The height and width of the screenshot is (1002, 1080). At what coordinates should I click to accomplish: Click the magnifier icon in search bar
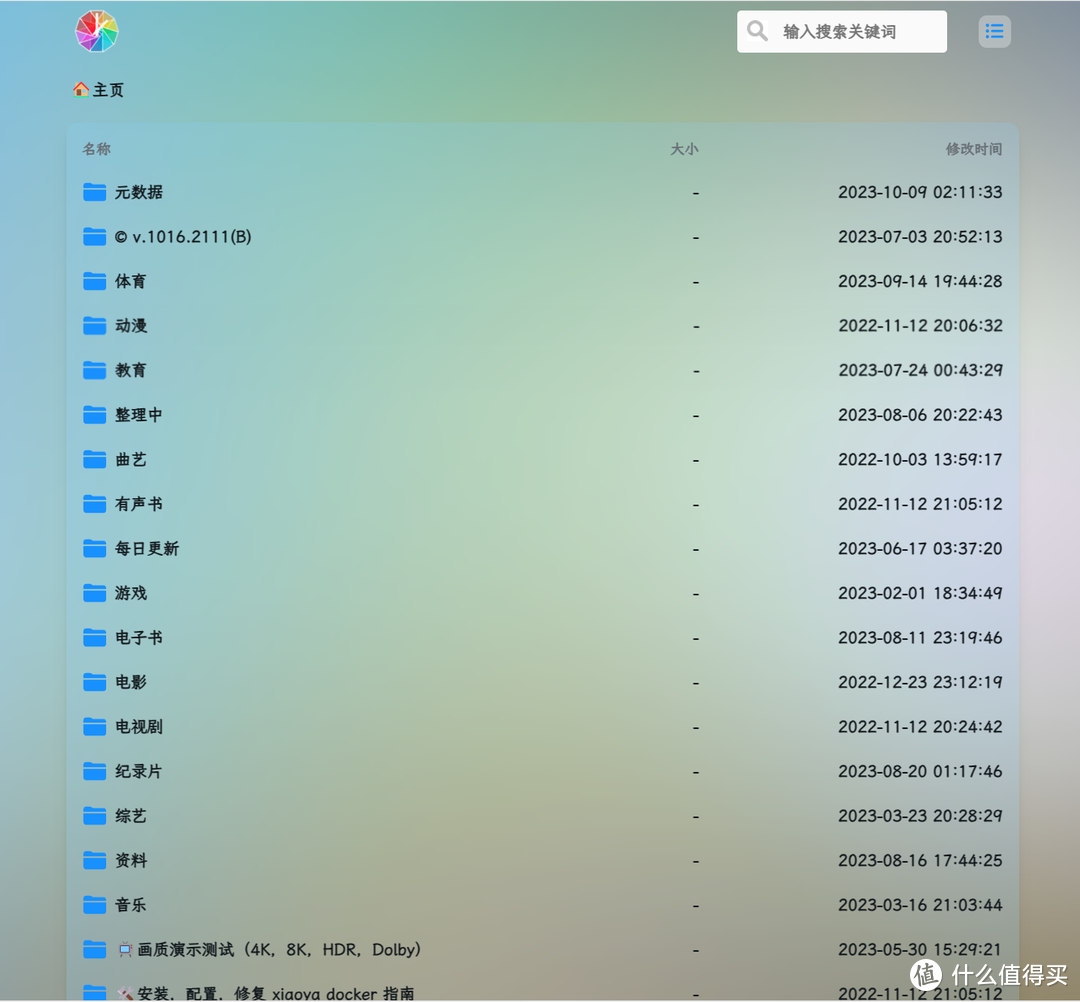click(x=757, y=31)
